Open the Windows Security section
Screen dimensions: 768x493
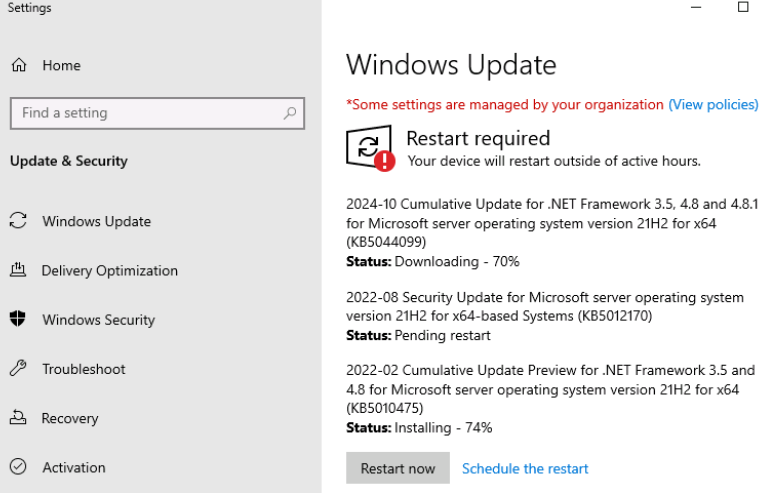[98, 320]
